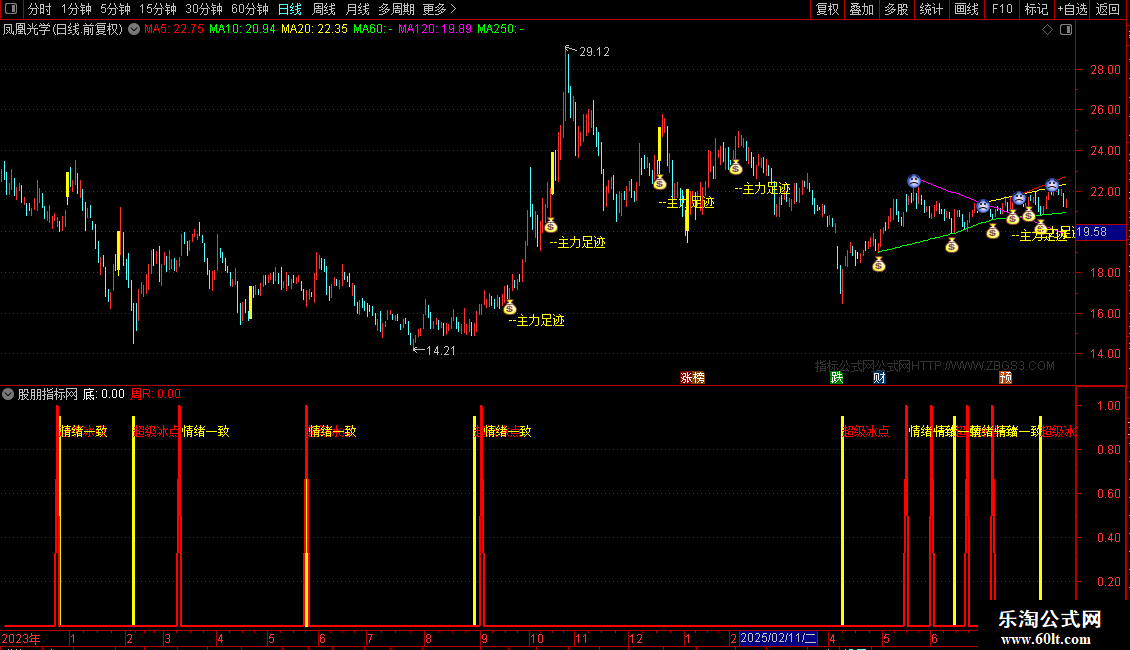Switch to 周线 weekly chart
The height and width of the screenshot is (650, 1130).
pos(324,9)
